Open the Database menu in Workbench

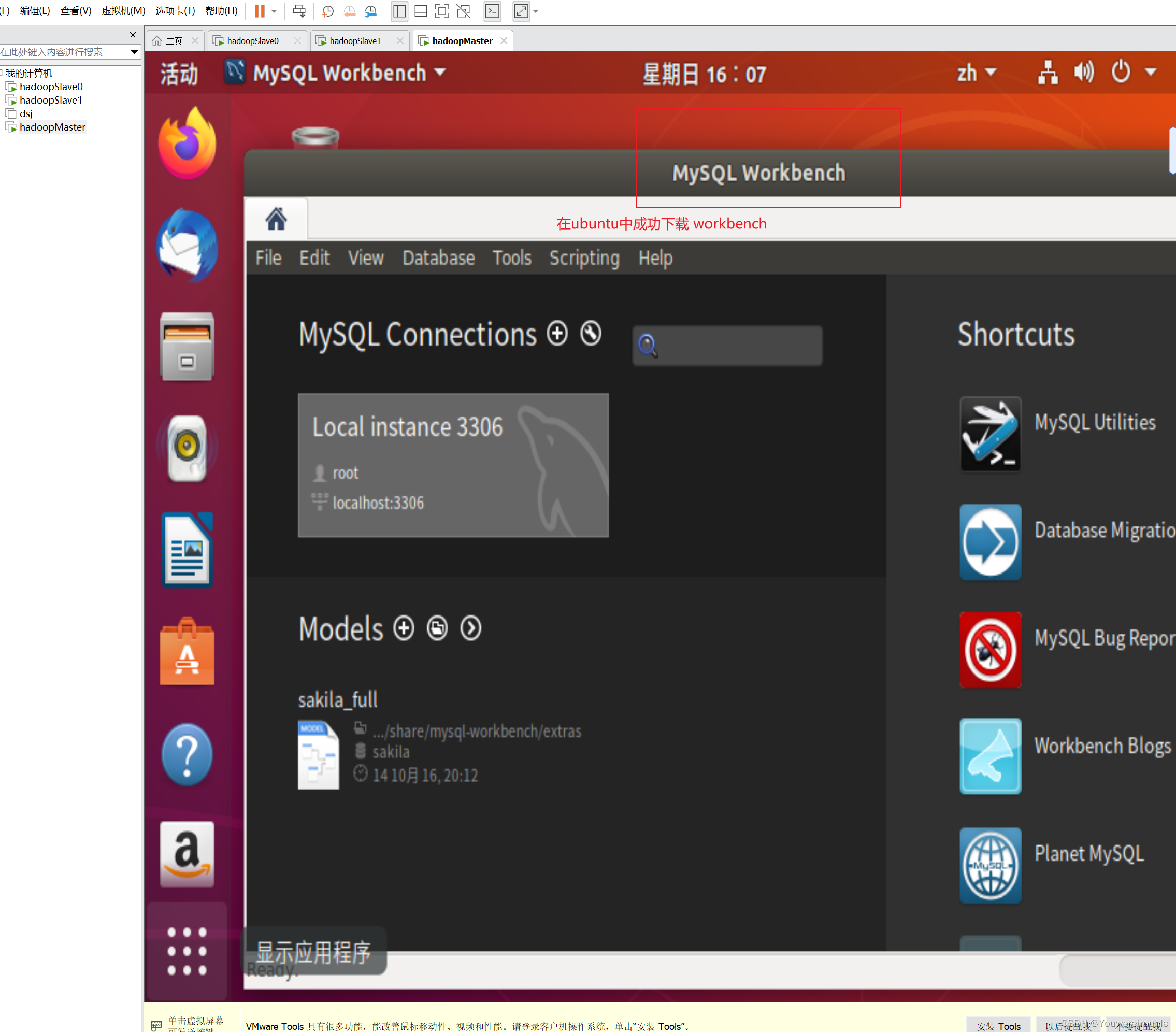click(x=438, y=259)
